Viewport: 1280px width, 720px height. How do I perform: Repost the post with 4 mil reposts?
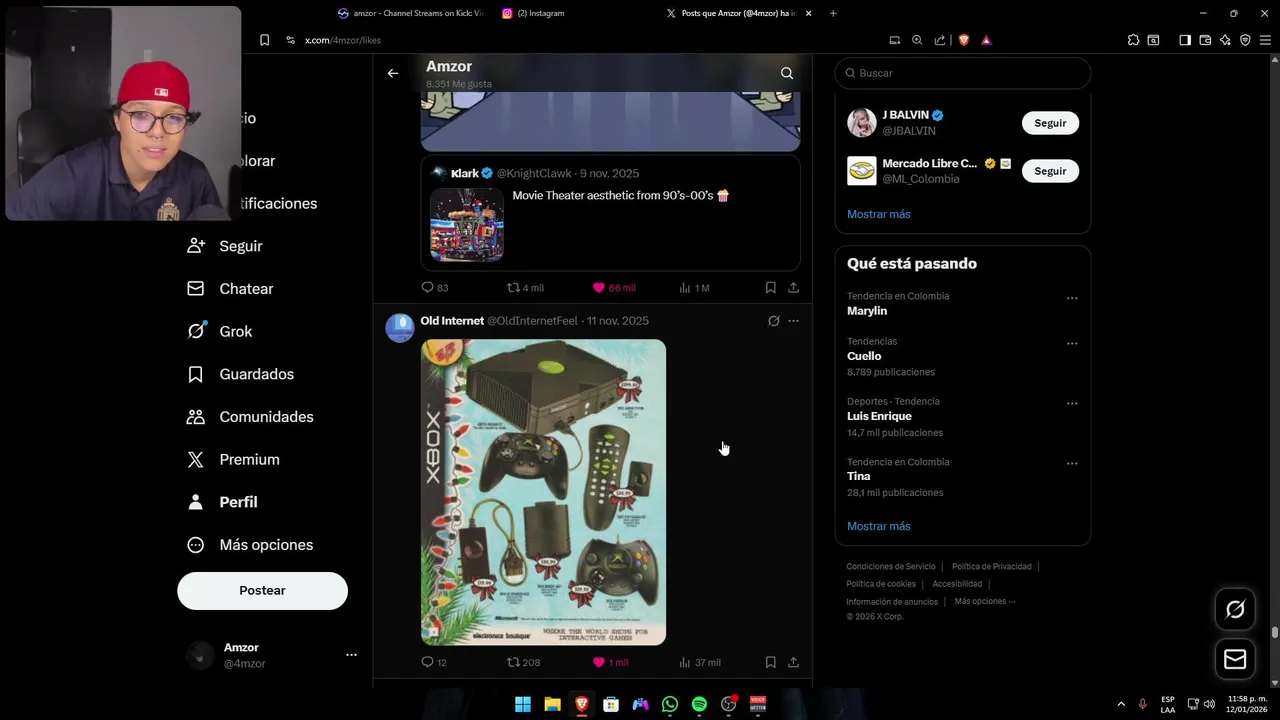coord(525,287)
